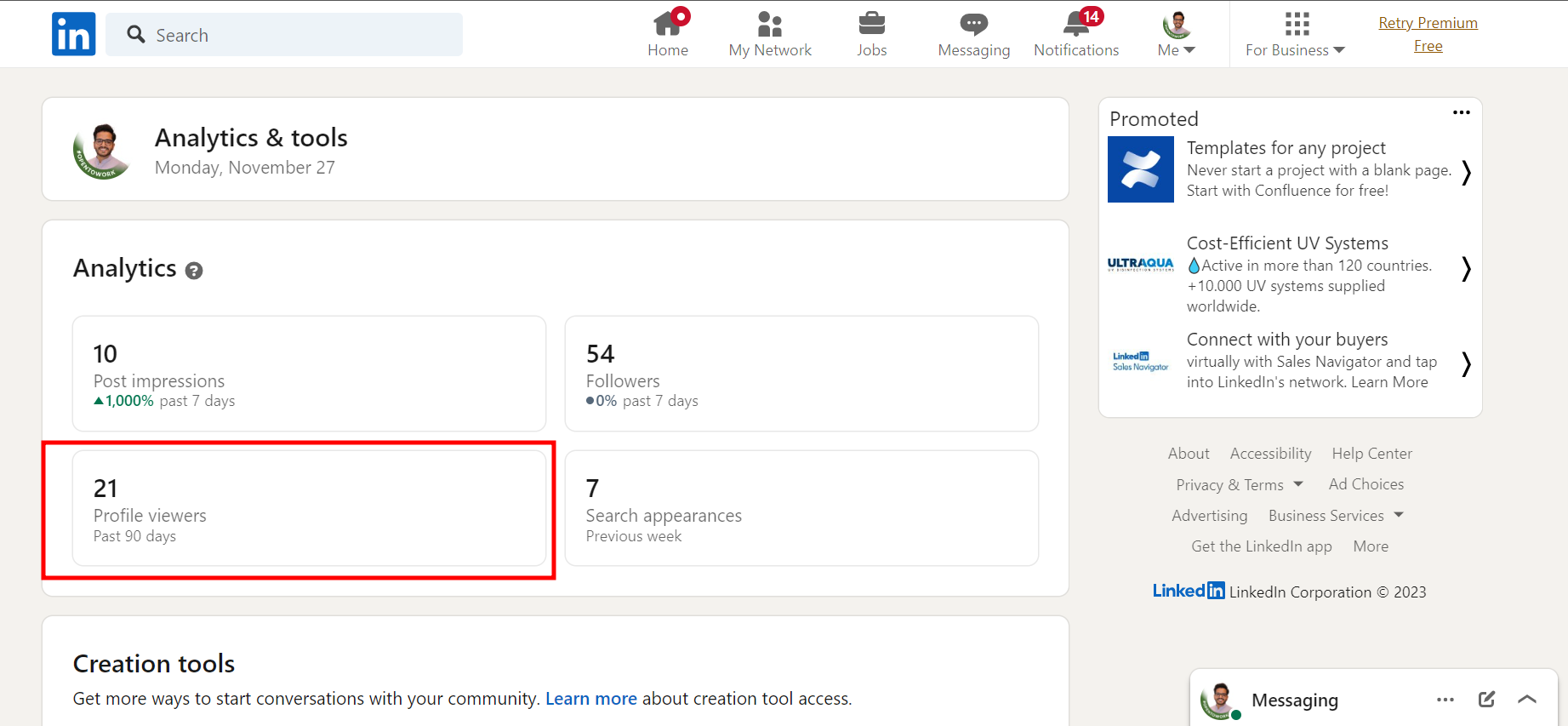The image size is (1568, 726).
Task: Expand the Me dropdown arrow
Action: [x=1189, y=50]
